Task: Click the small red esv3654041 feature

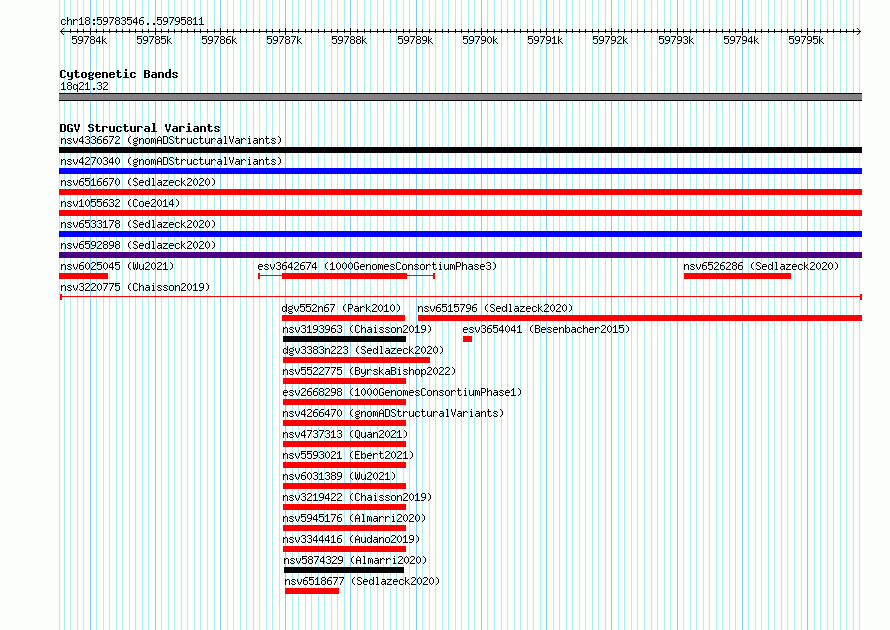Action: [x=467, y=339]
